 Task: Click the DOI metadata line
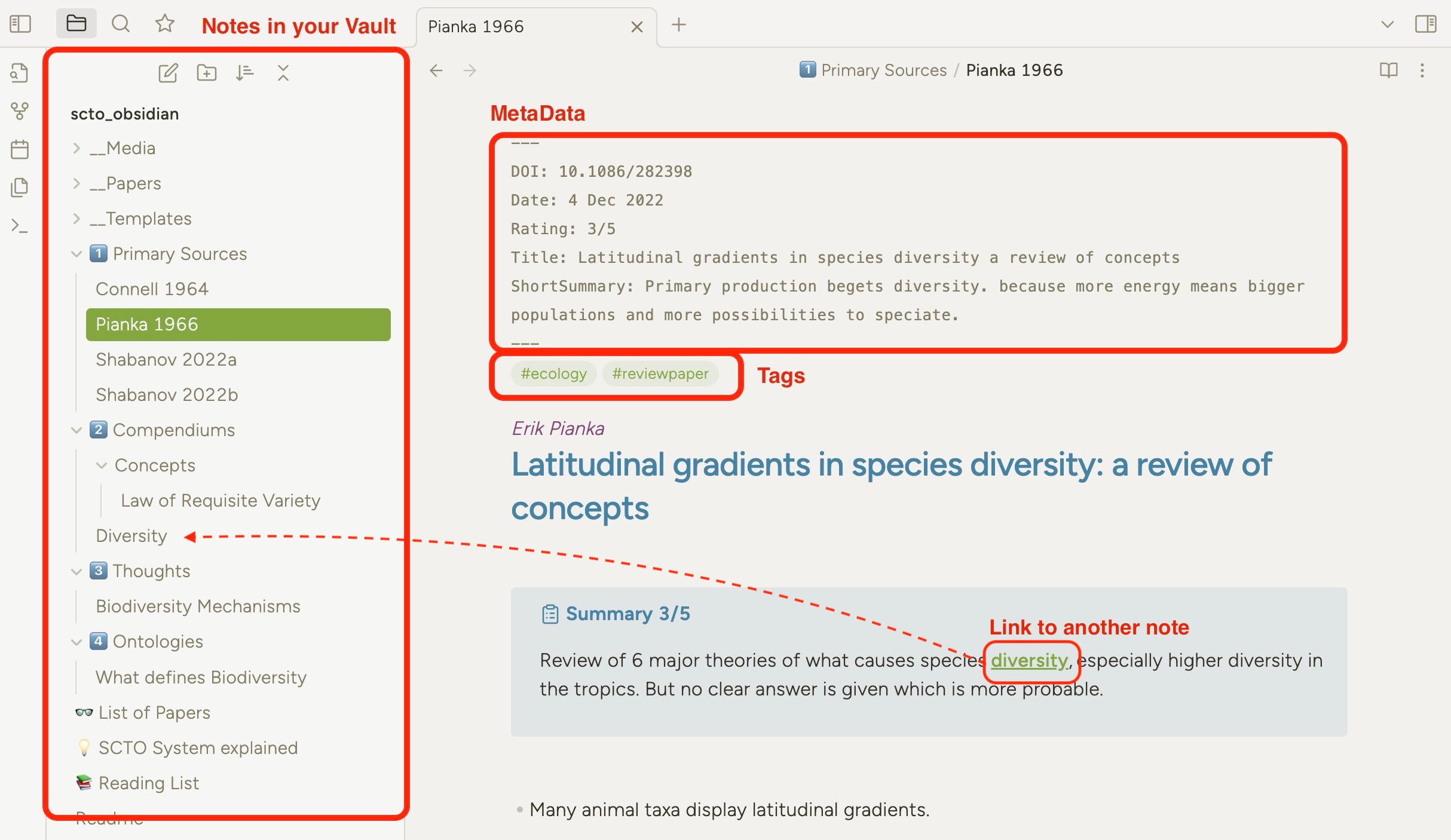[601, 171]
